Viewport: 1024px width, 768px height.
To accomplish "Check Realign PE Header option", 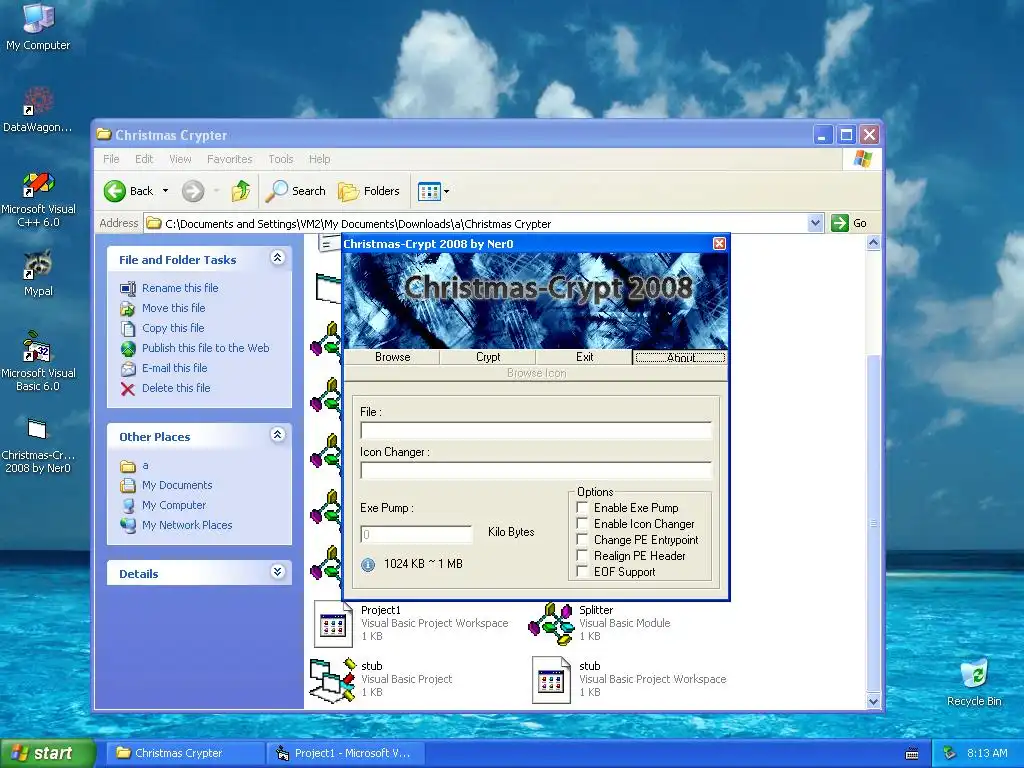I will coord(582,556).
